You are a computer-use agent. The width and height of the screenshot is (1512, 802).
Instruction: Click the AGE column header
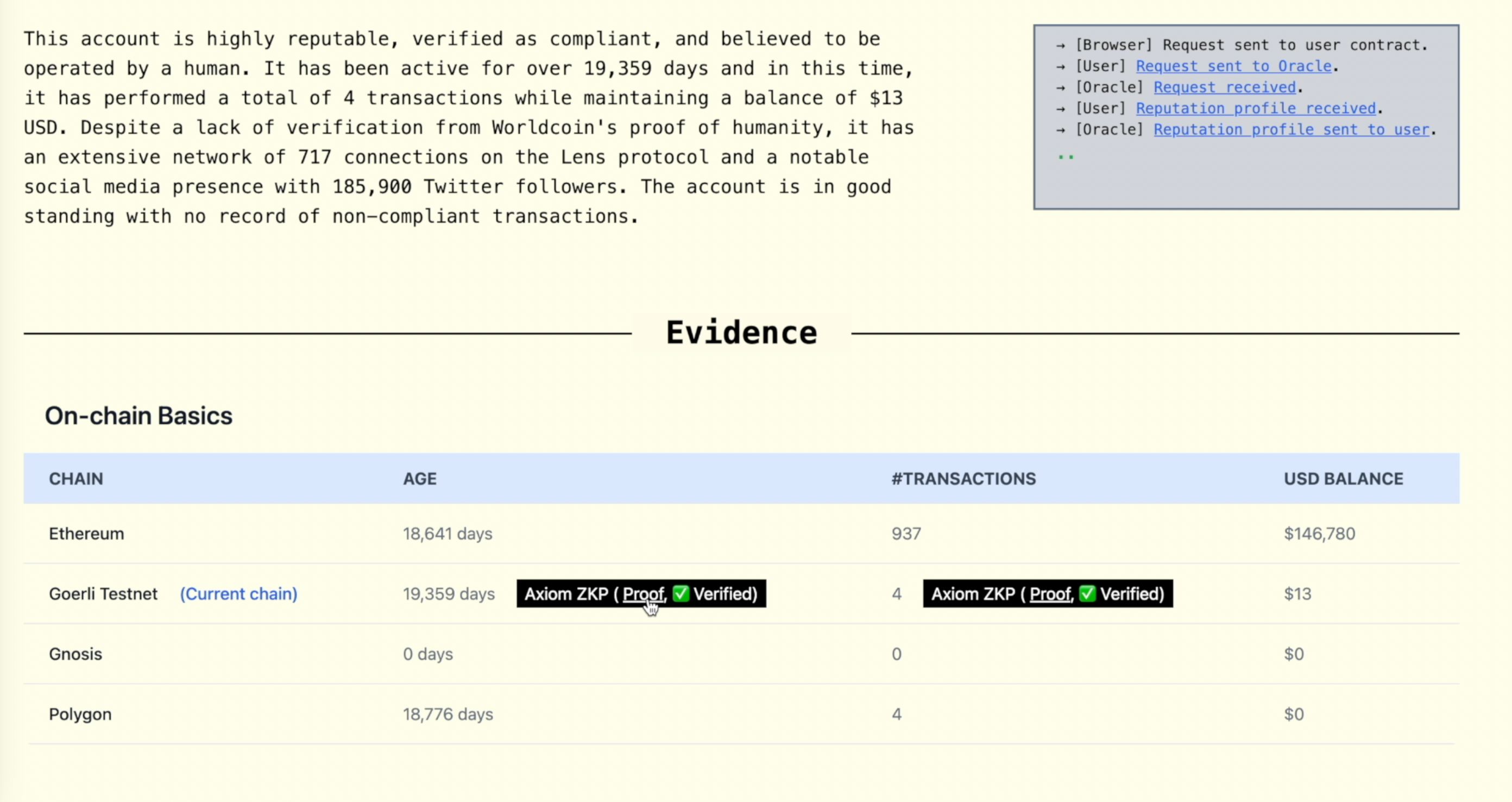(x=420, y=479)
